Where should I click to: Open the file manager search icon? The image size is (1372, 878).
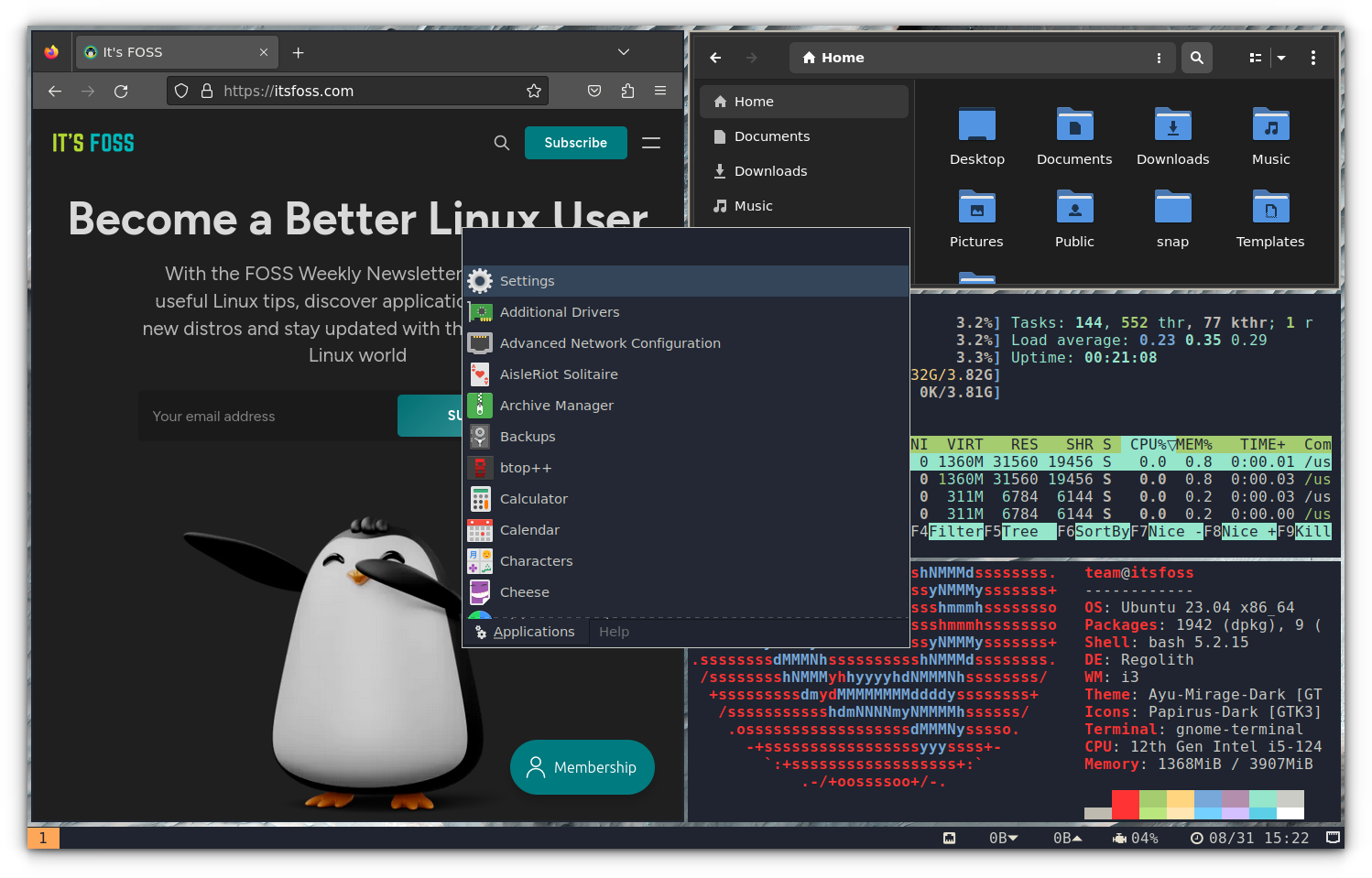click(x=1196, y=58)
